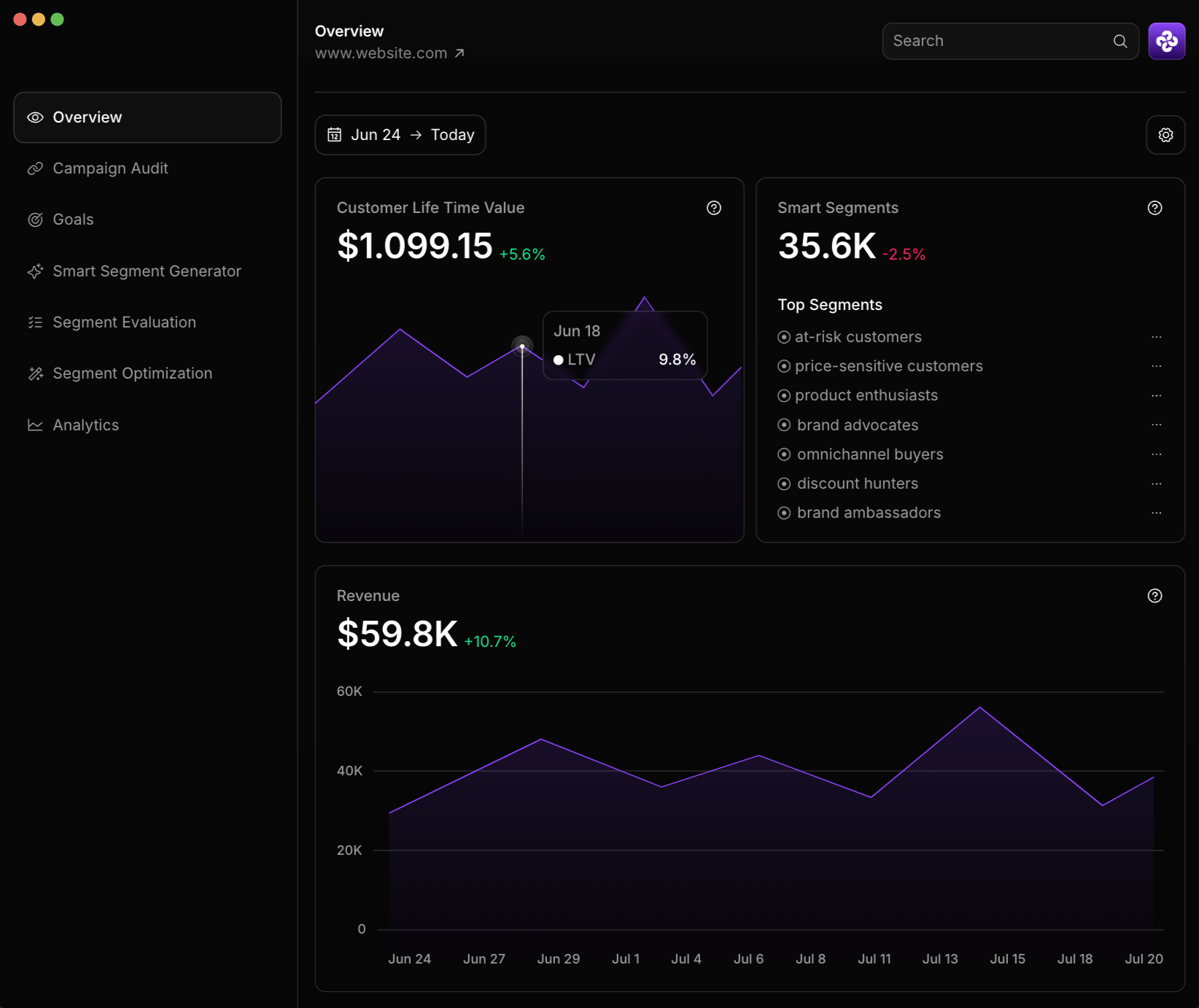Viewport: 1199px width, 1008px height.
Task: Click the Top Segments heading
Action: [830, 305]
